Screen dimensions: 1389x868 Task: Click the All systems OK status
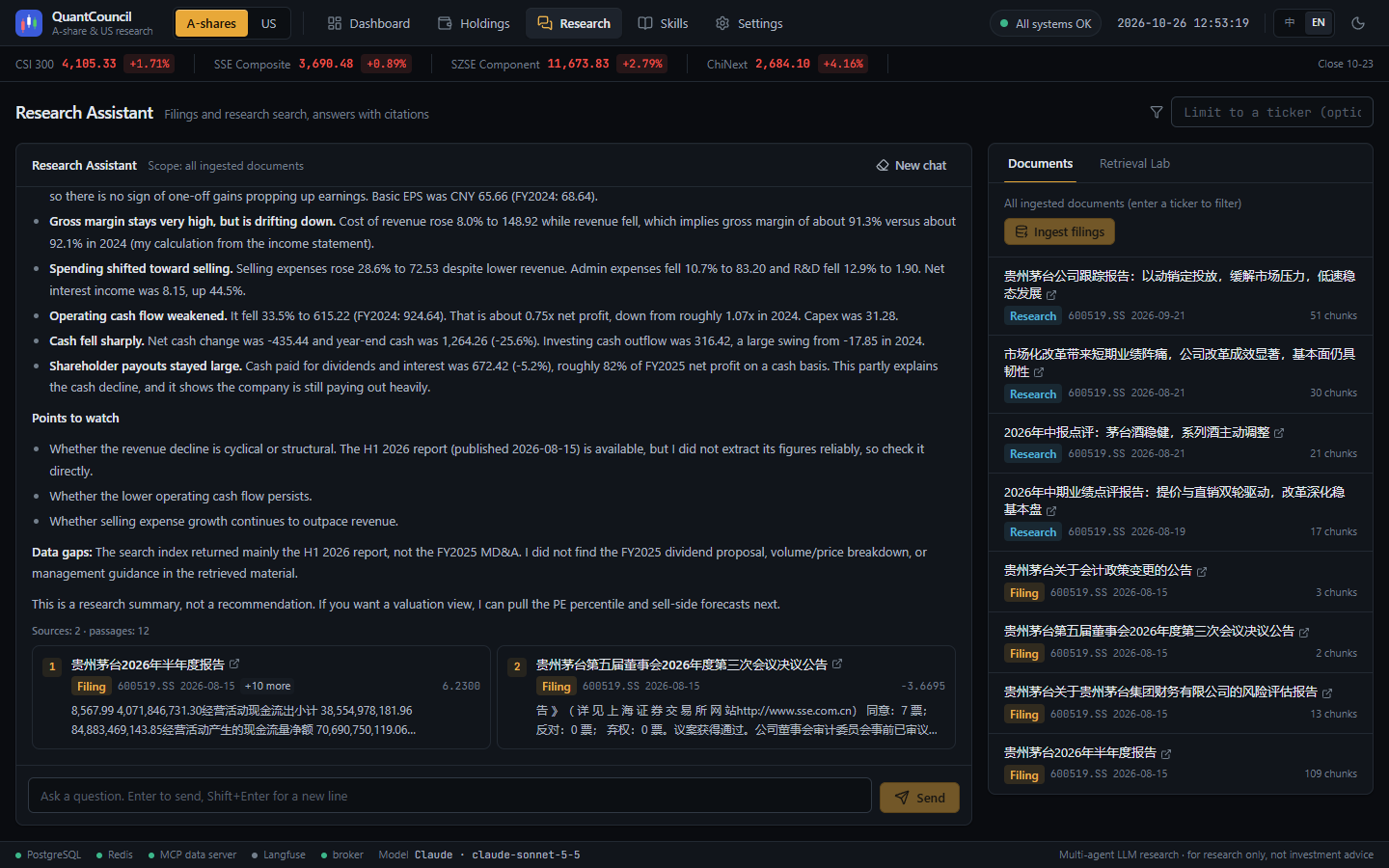tap(1046, 23)
